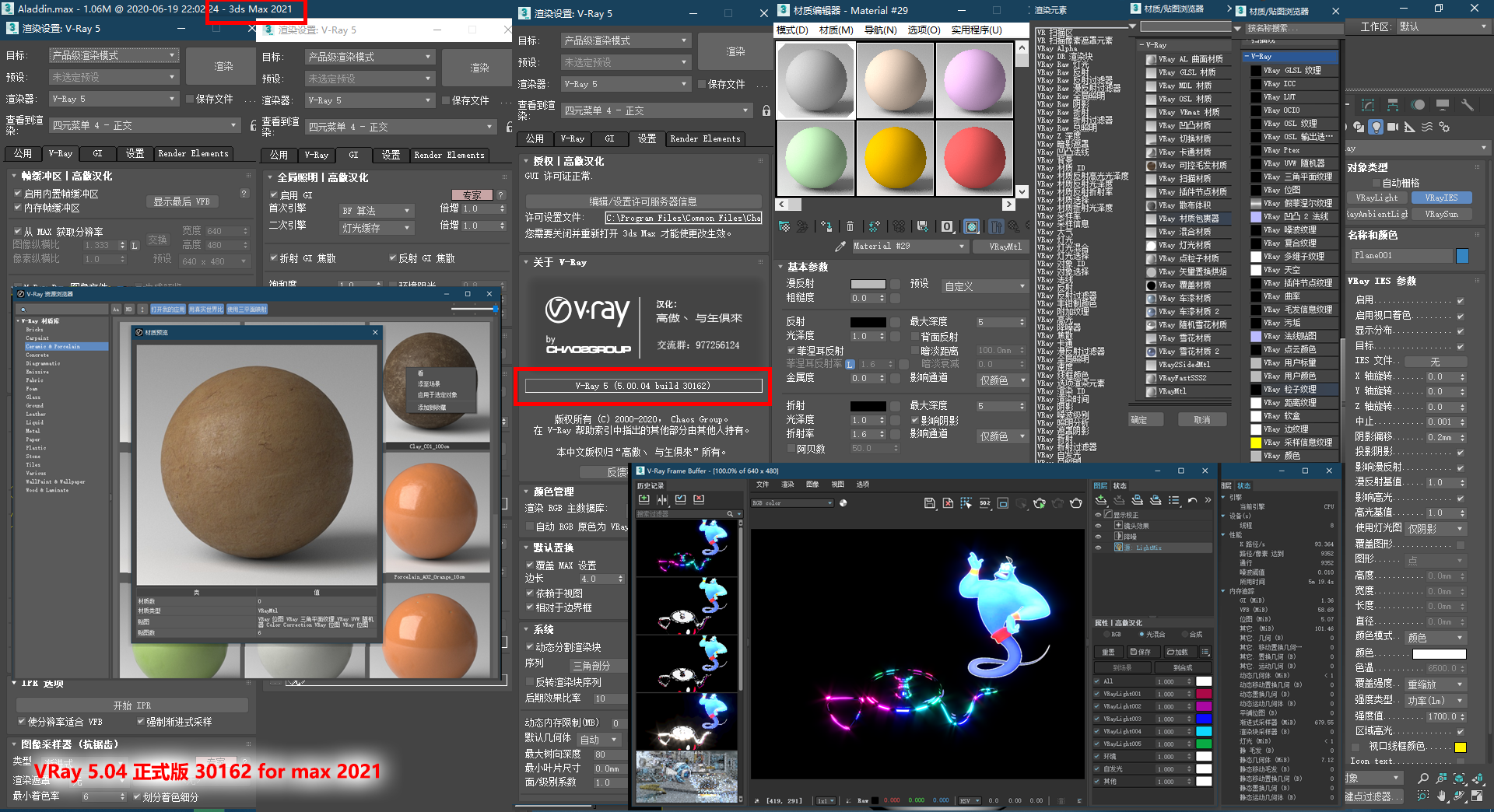Click the Get Material icon in Material Editor
This screenshot has height=812, width=1494.
(x=784, y=226)
